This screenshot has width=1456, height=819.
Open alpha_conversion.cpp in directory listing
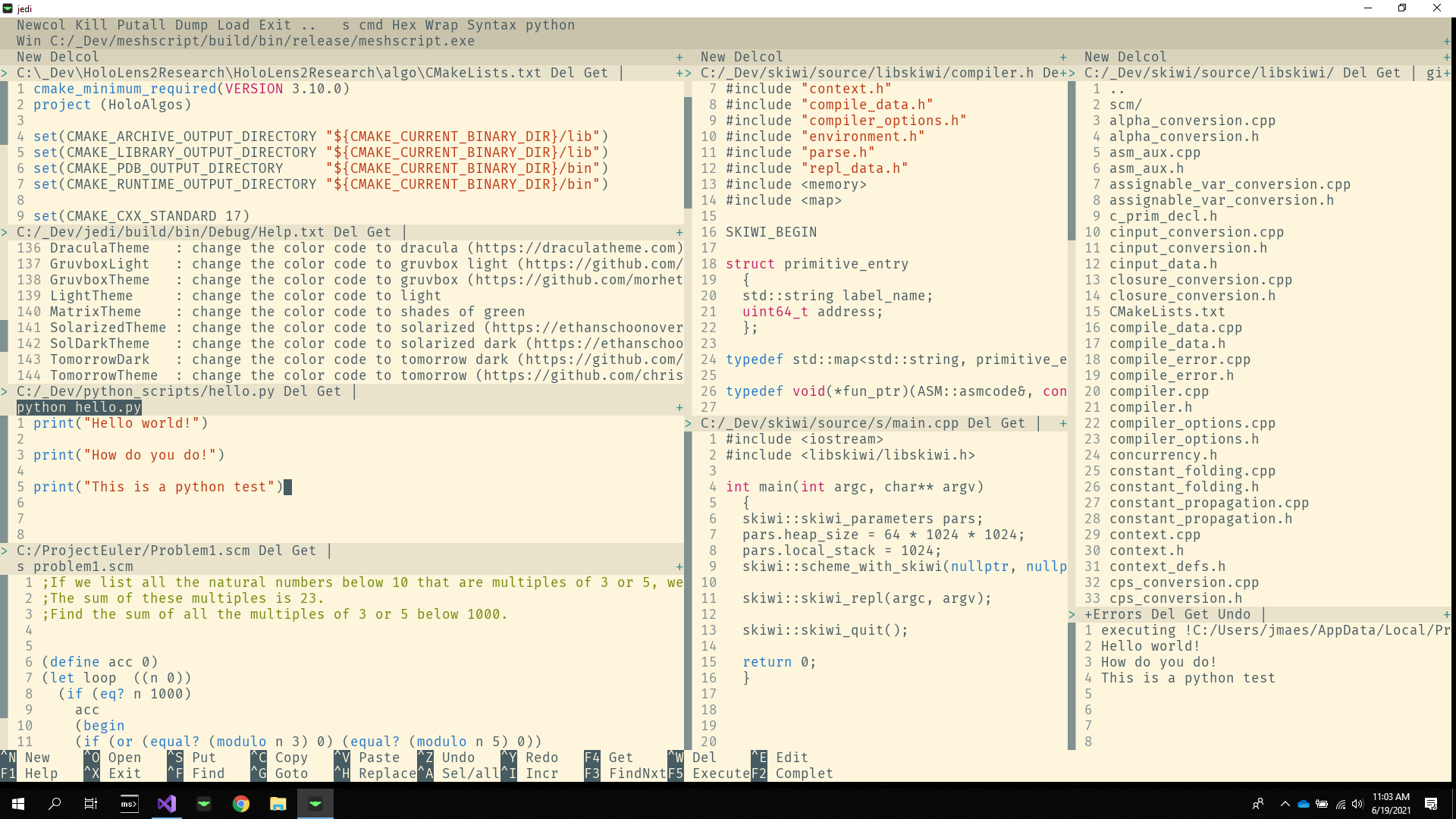1192,121
